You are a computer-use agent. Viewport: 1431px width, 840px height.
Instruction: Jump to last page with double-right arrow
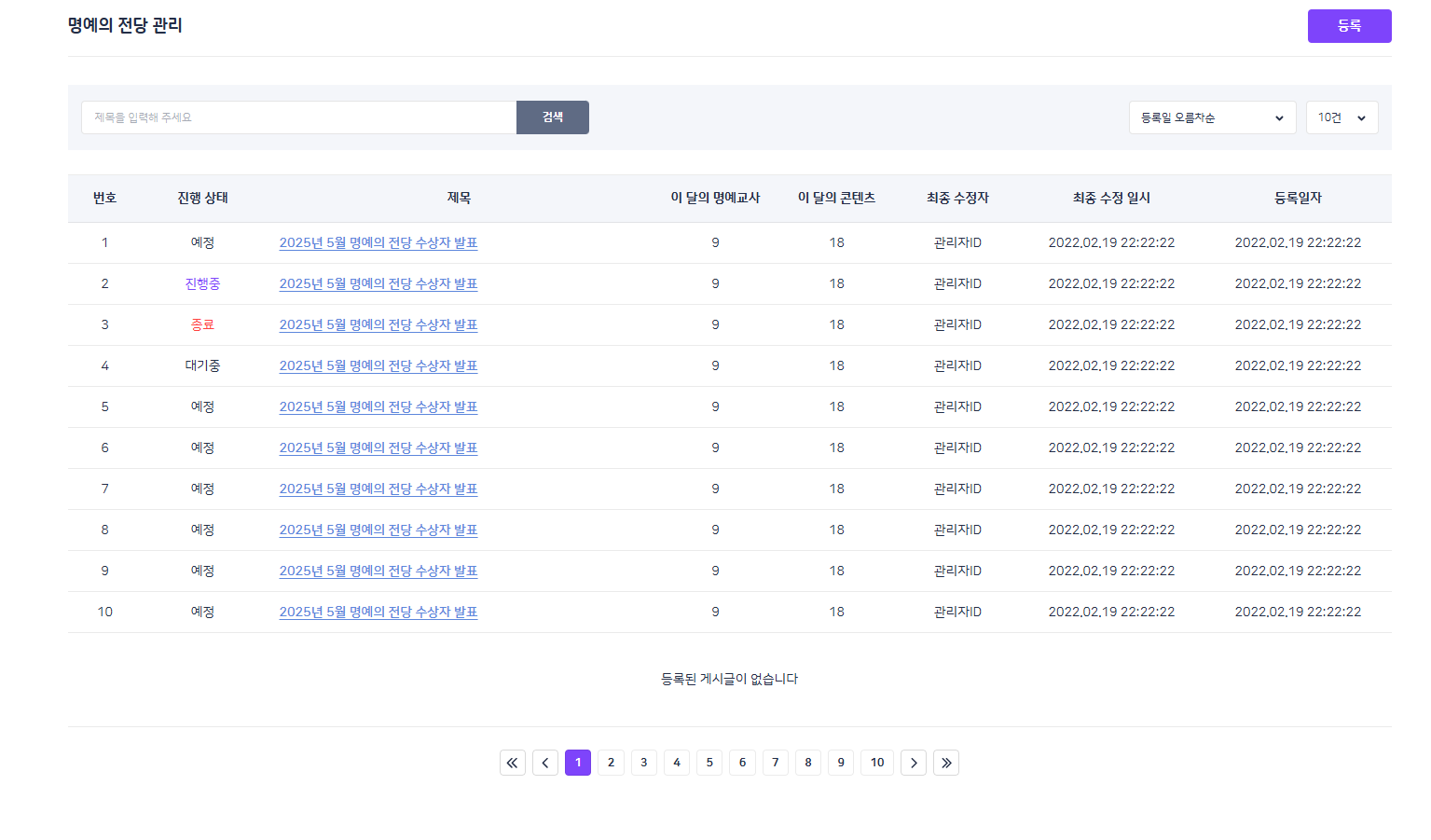click(x=946, y=763)
